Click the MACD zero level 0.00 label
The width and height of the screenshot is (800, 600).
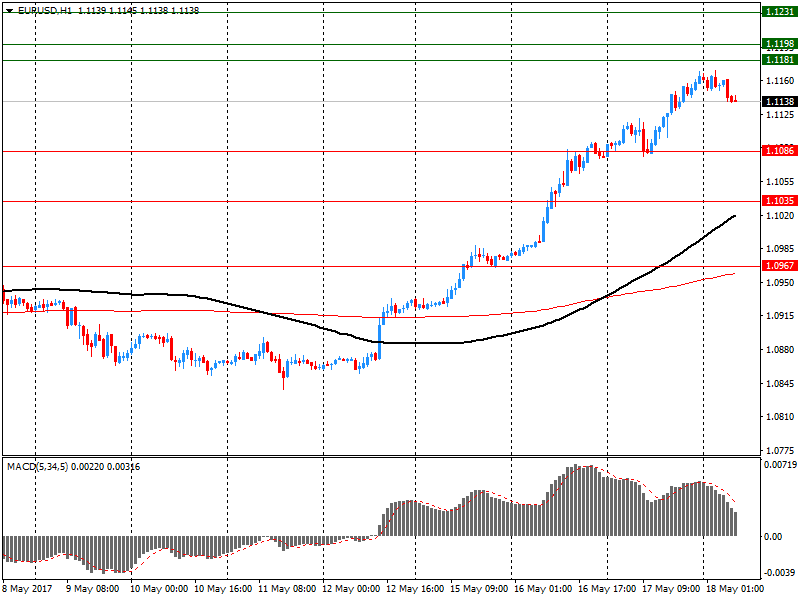point(773,537)
